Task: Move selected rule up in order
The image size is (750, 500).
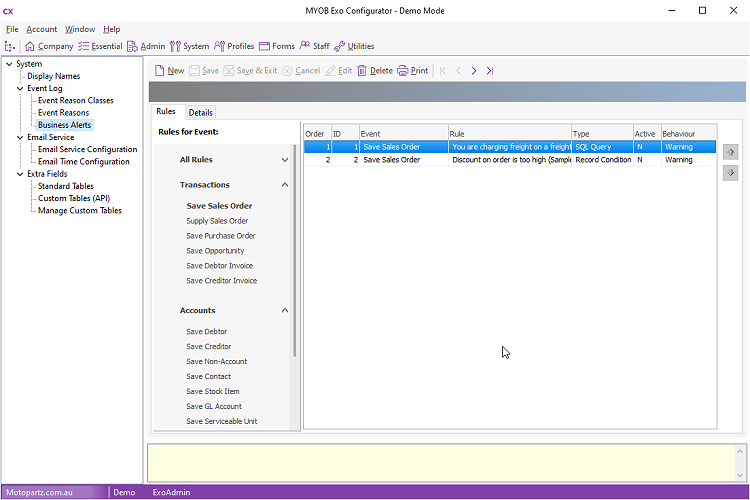Action: (730, 152)
